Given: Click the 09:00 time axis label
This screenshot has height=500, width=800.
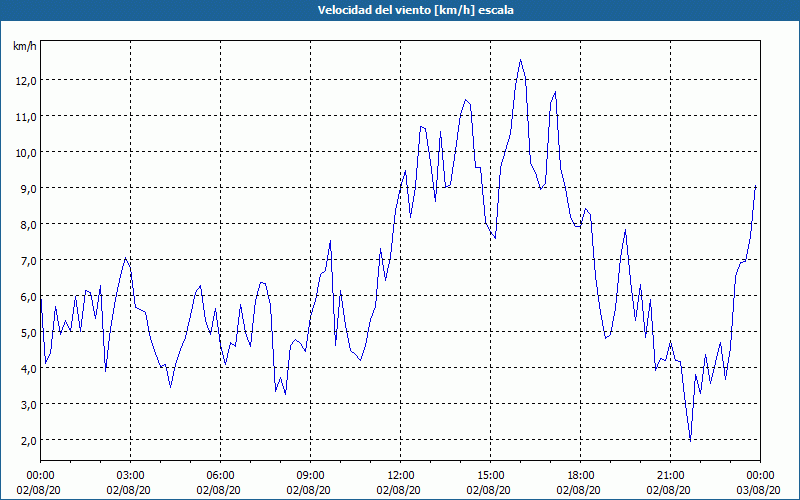Looking at the screenshot, I should click(310, 476).
